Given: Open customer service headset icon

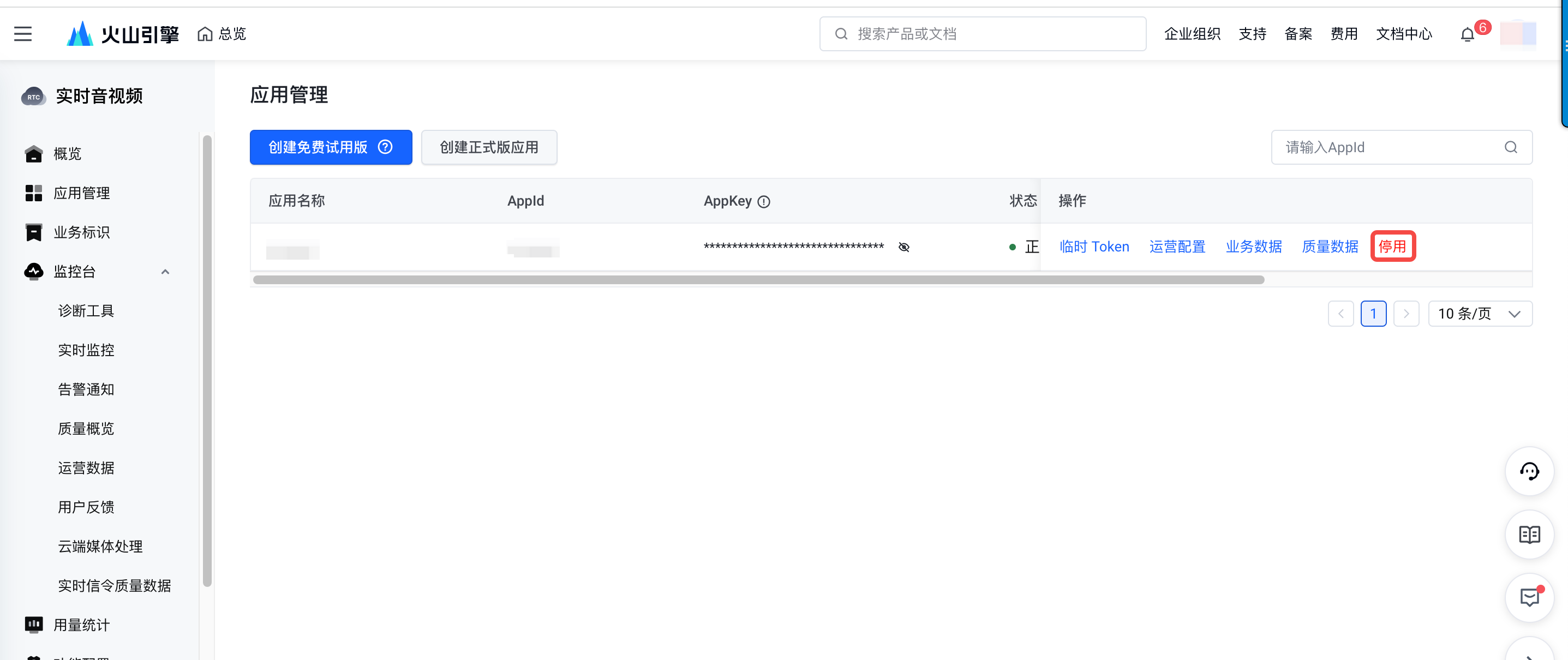Looking at the screenshot, I should pyautogui.click(x=1529, y=471).
